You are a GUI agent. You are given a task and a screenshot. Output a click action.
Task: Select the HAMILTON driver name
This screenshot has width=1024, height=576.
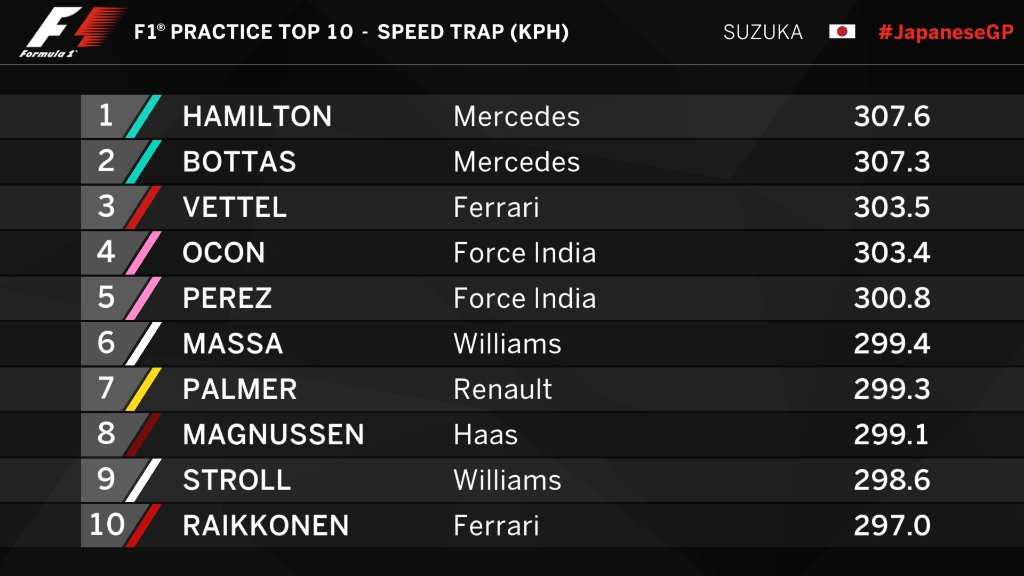click(x=257, y=116)
